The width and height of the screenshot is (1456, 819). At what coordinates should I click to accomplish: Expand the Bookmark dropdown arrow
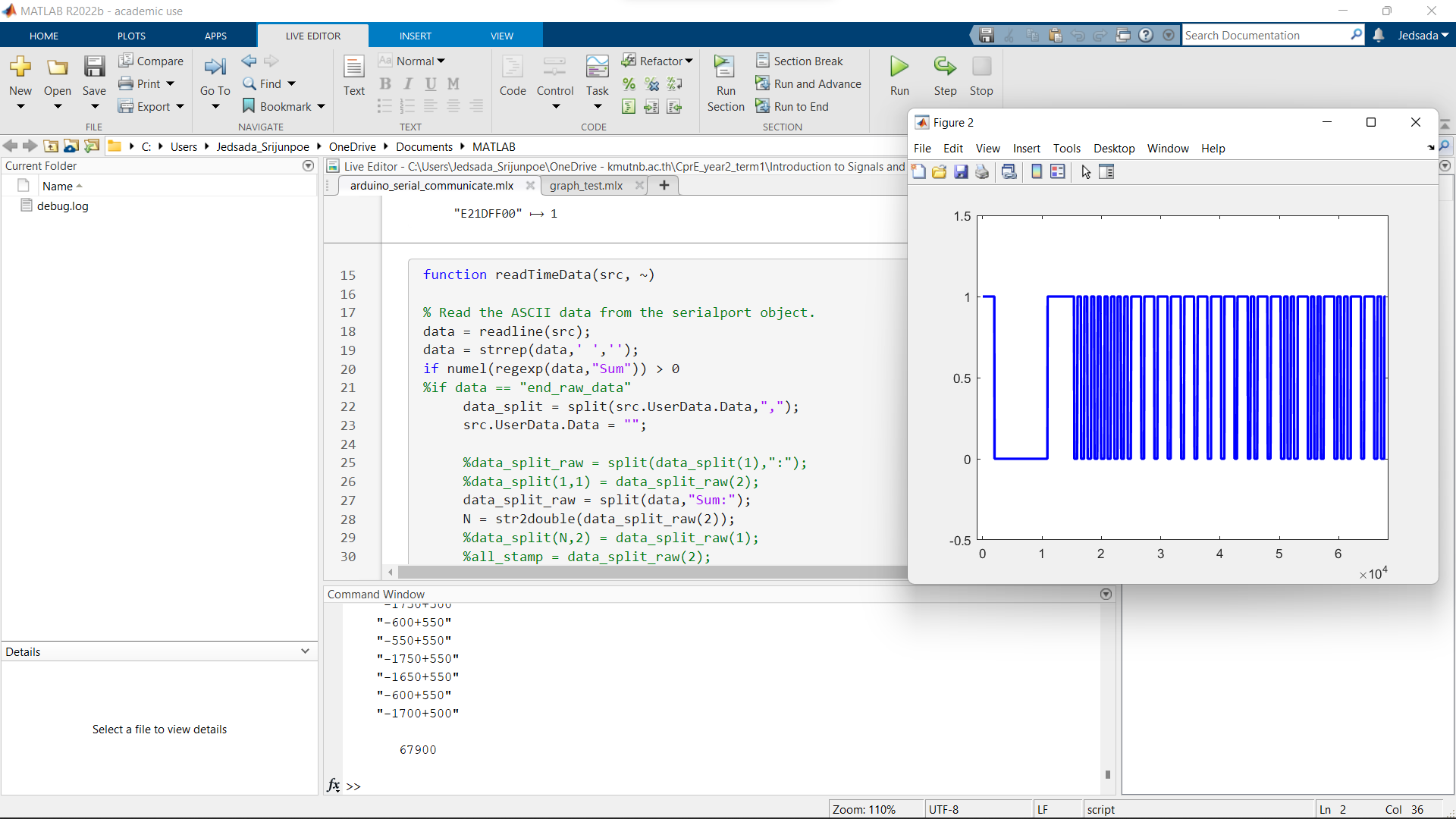click(x=322, y=107)
